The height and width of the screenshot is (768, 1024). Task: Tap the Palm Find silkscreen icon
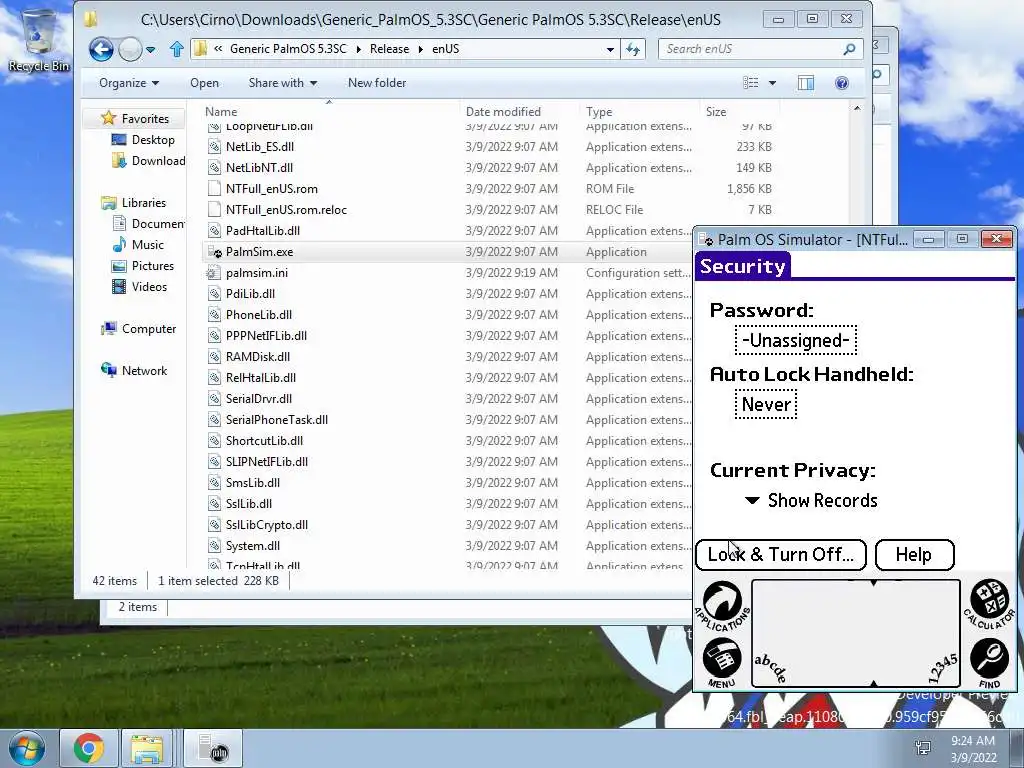989,662
